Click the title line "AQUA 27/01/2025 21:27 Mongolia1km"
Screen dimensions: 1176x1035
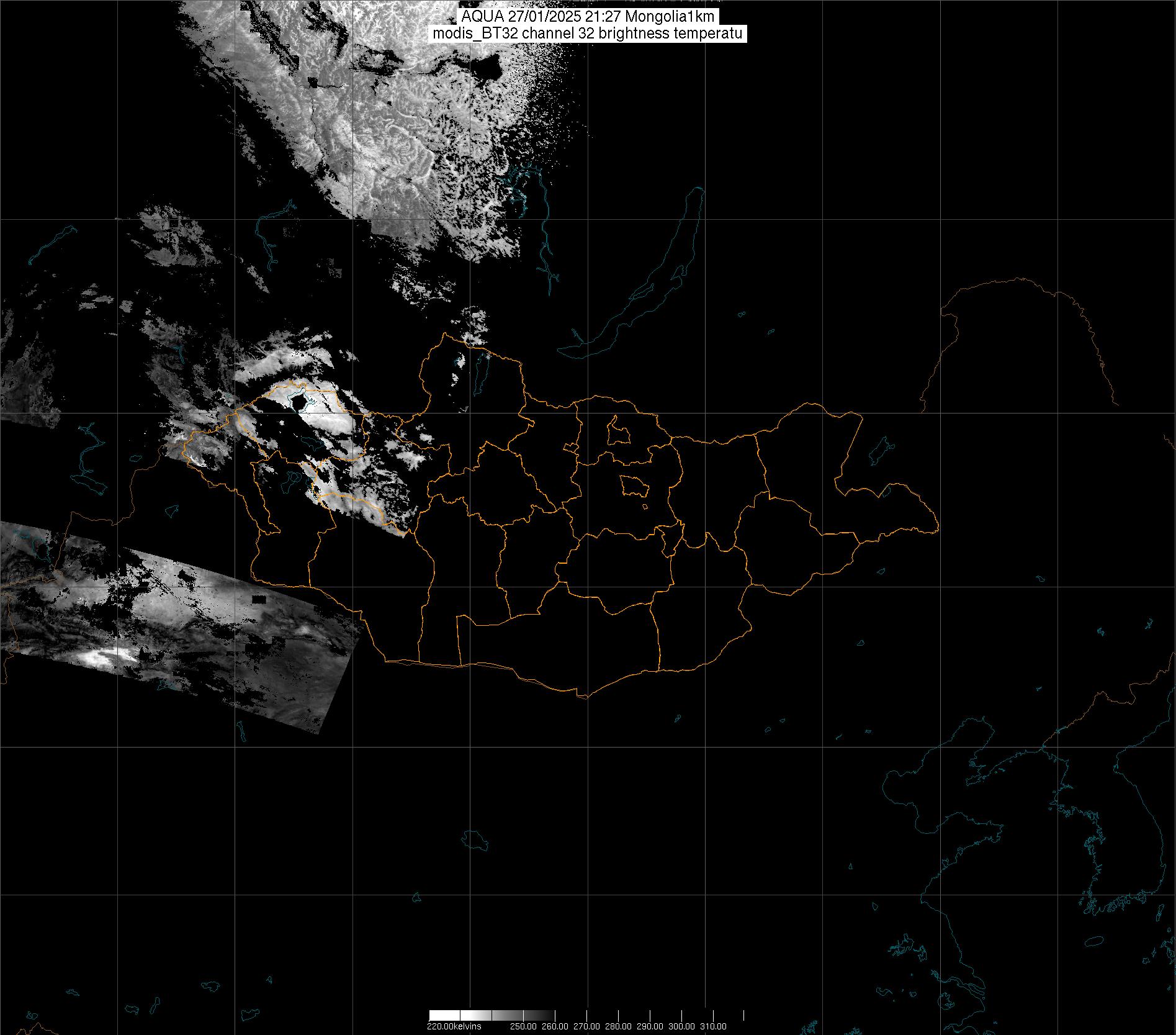pos(588,17)
